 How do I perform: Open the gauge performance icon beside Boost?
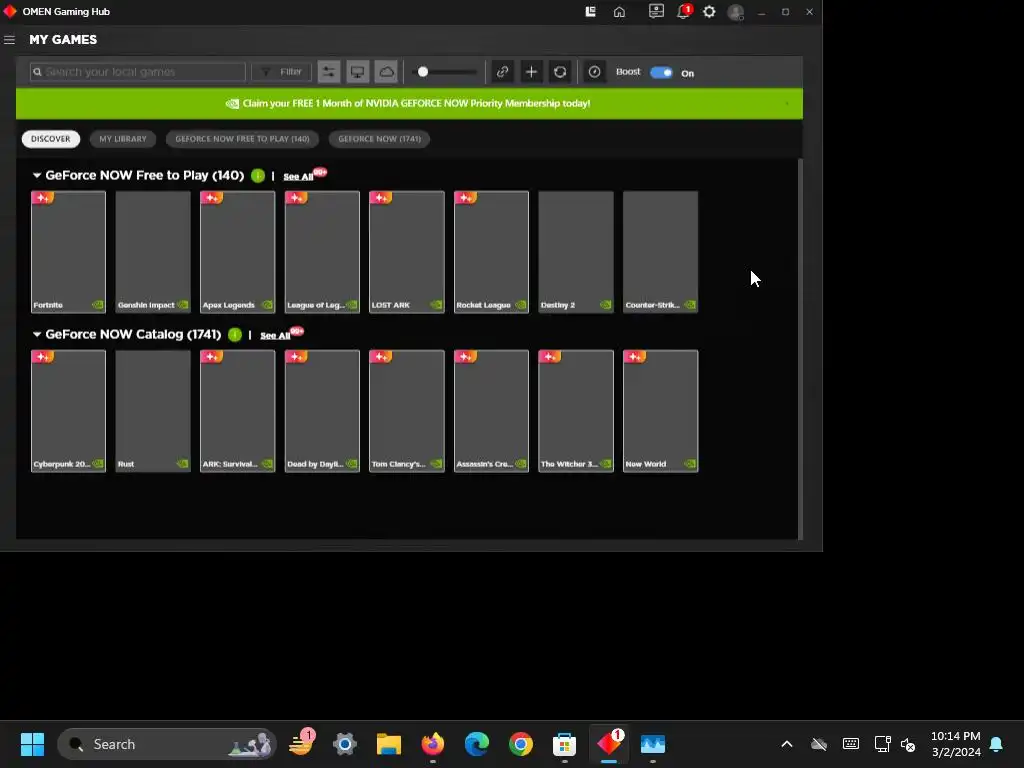pos(594,72)
